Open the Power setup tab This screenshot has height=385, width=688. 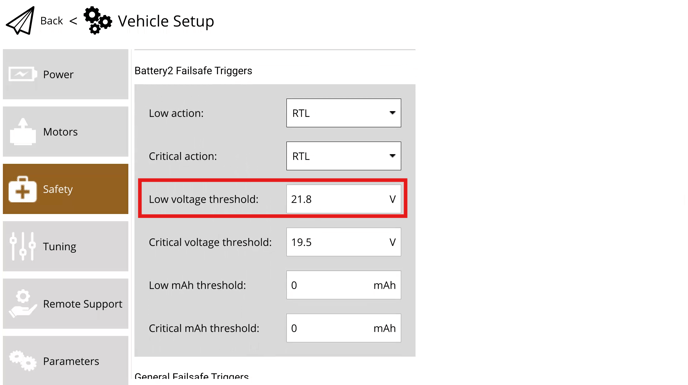[65, 74]
